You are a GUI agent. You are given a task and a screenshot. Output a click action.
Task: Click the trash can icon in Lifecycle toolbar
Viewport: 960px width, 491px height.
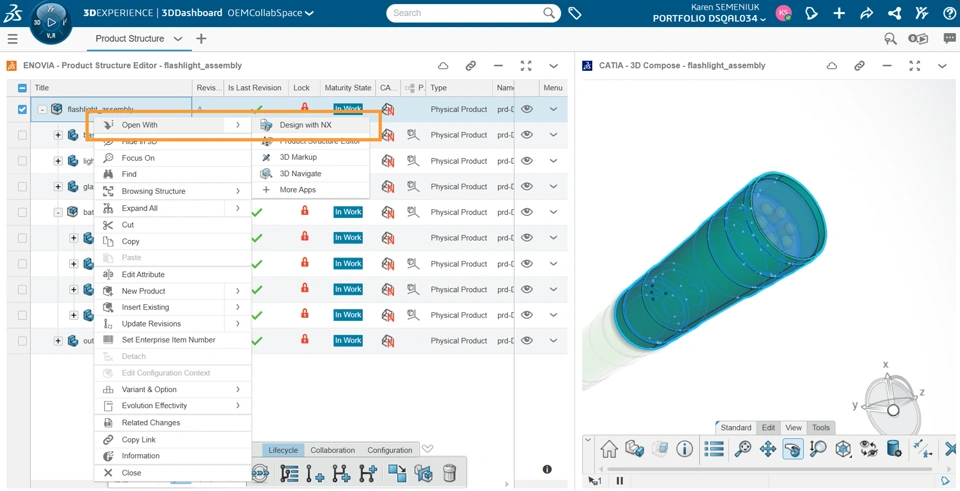point(449,473)
